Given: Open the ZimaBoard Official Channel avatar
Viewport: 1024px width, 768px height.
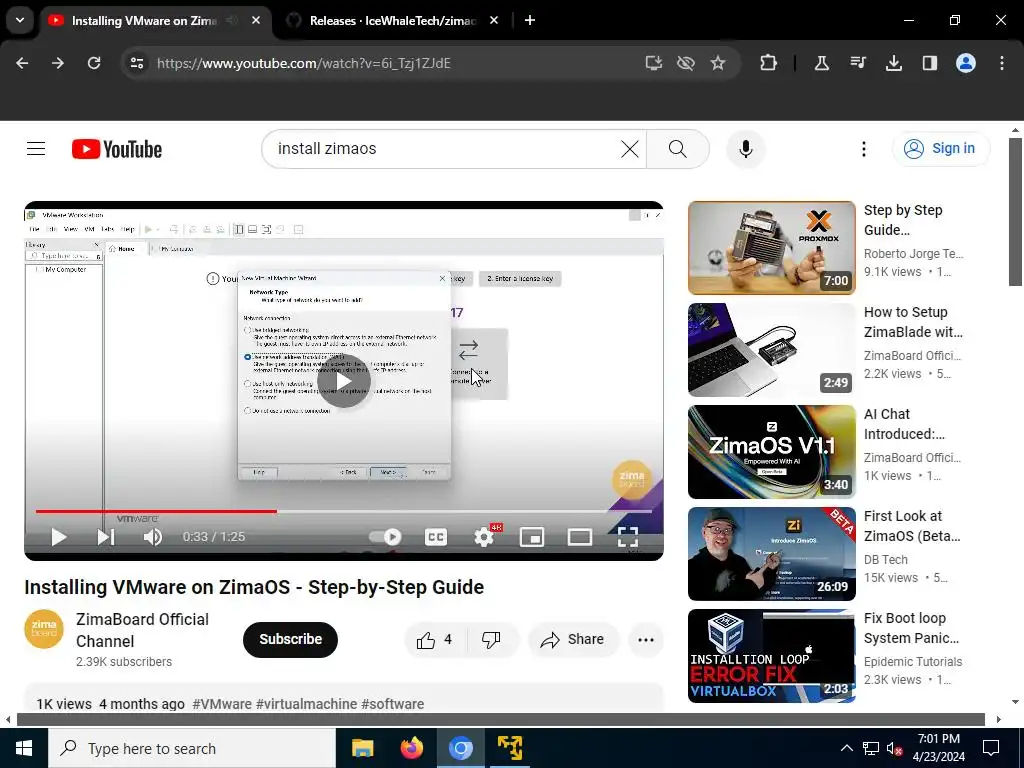Looking at the screenshot, I should [44, 630].
